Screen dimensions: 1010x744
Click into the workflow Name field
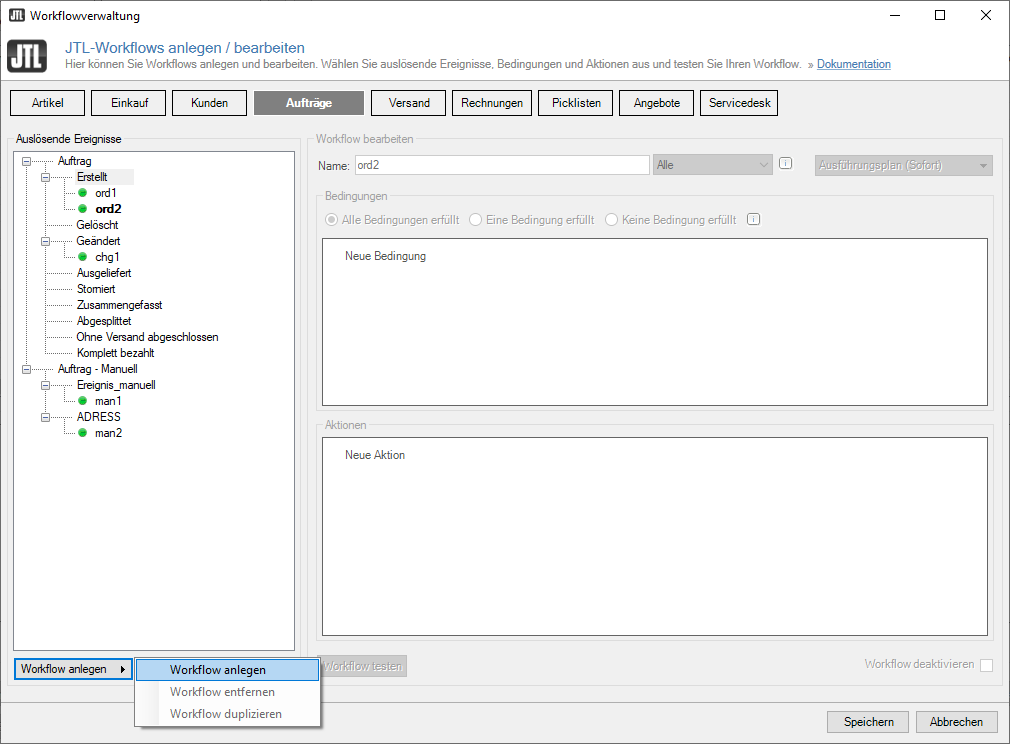[x=502, y=165]
